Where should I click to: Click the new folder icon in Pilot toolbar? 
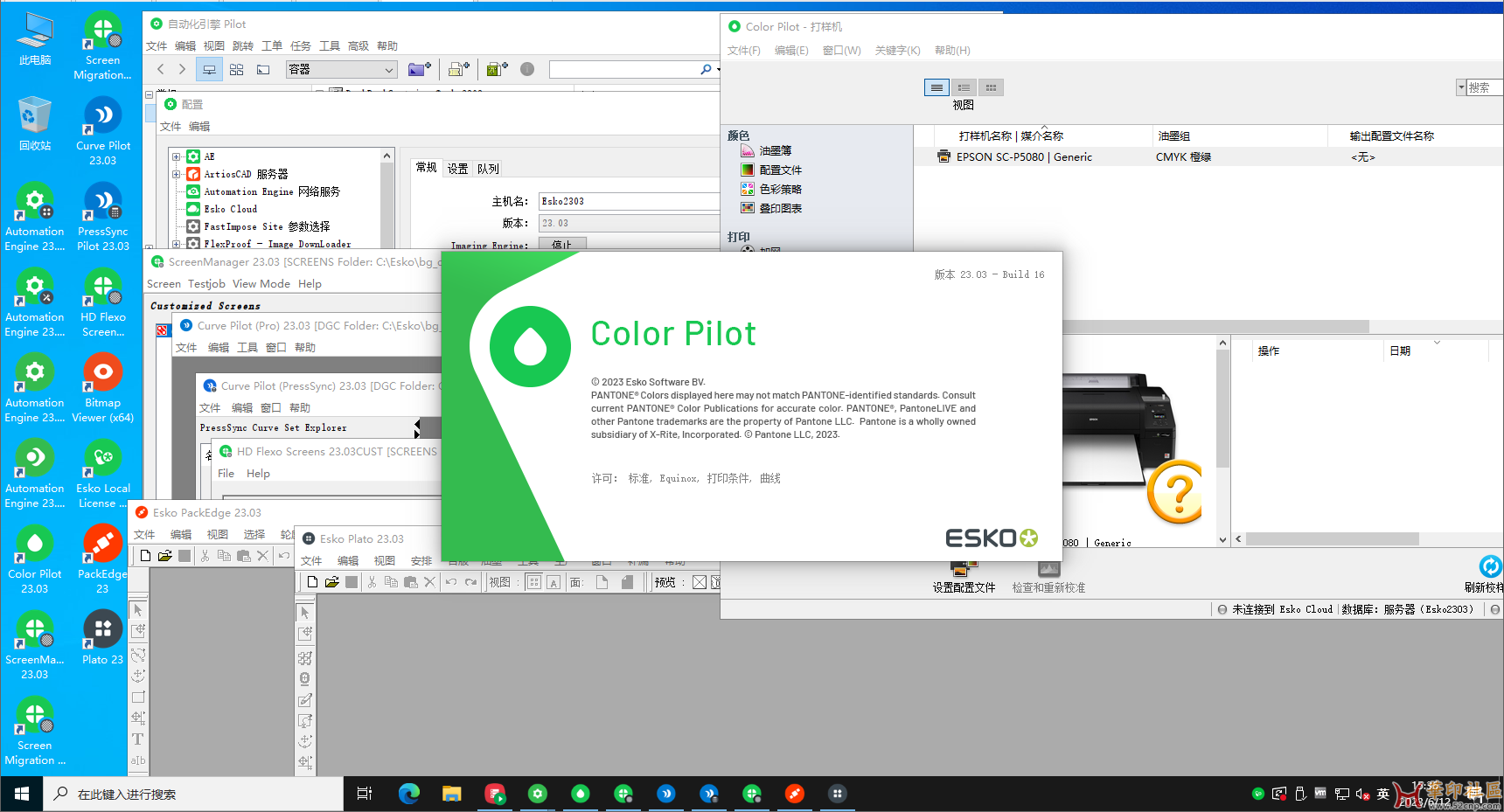[x=420, y=69]
